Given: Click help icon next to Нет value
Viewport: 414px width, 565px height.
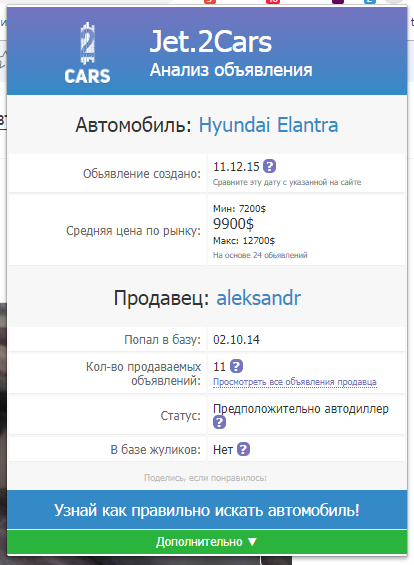Looking at the screenshot, I should (x=244, y=449).
